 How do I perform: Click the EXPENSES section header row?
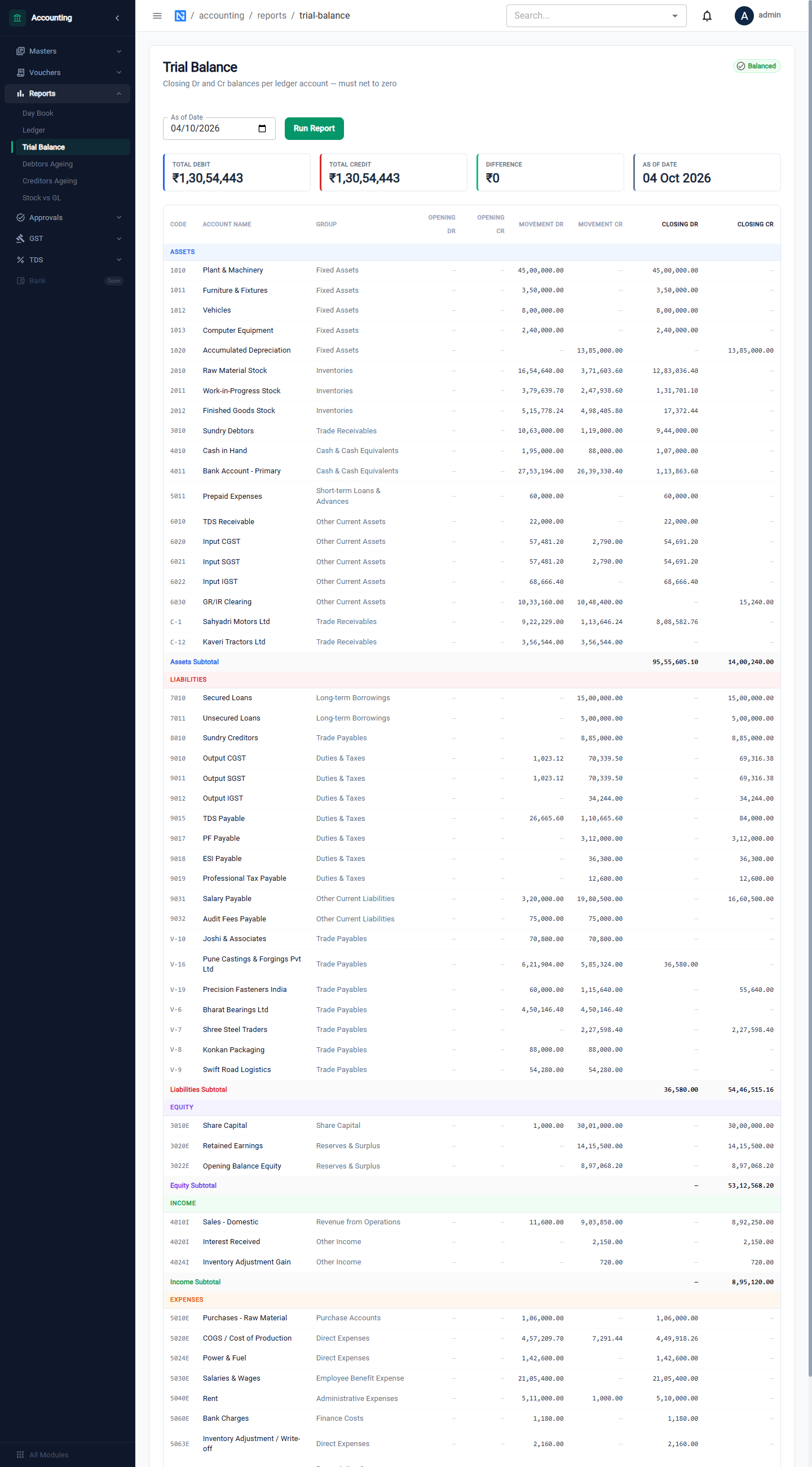point(471,1300)
